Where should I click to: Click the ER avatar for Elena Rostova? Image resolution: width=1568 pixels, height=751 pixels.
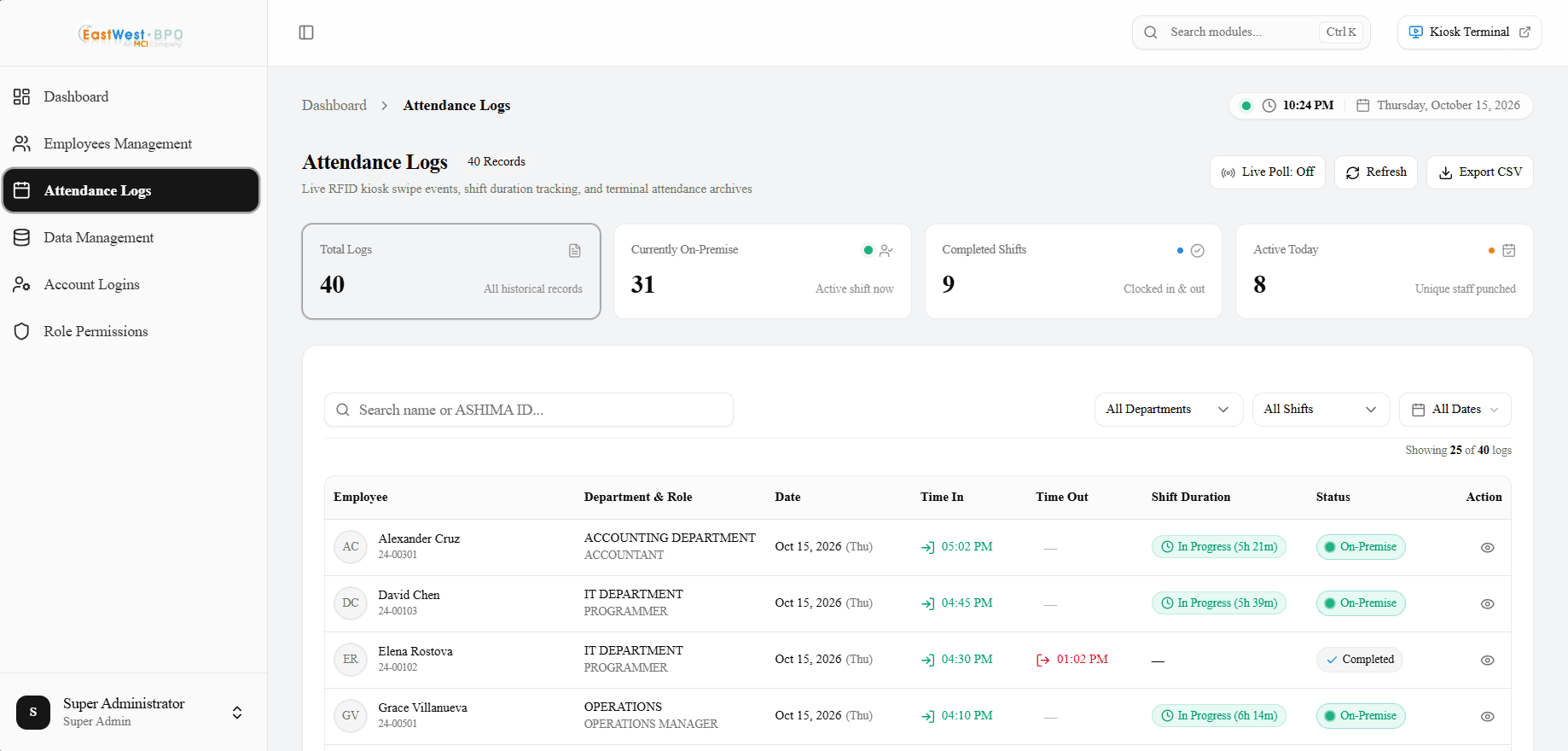coord(351,660)
